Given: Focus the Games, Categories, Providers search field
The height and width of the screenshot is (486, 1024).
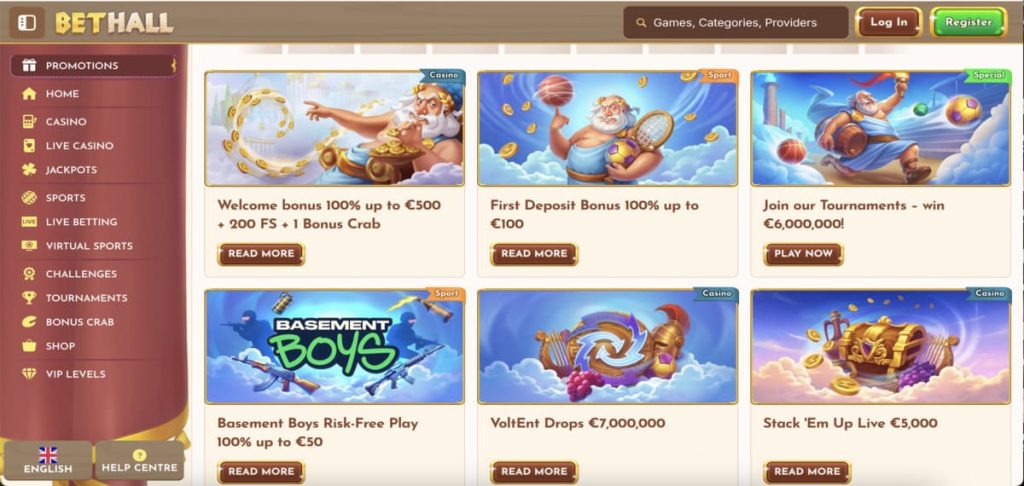Looking at the screenshot, I should pyautogui.click(x=735, y=23).
